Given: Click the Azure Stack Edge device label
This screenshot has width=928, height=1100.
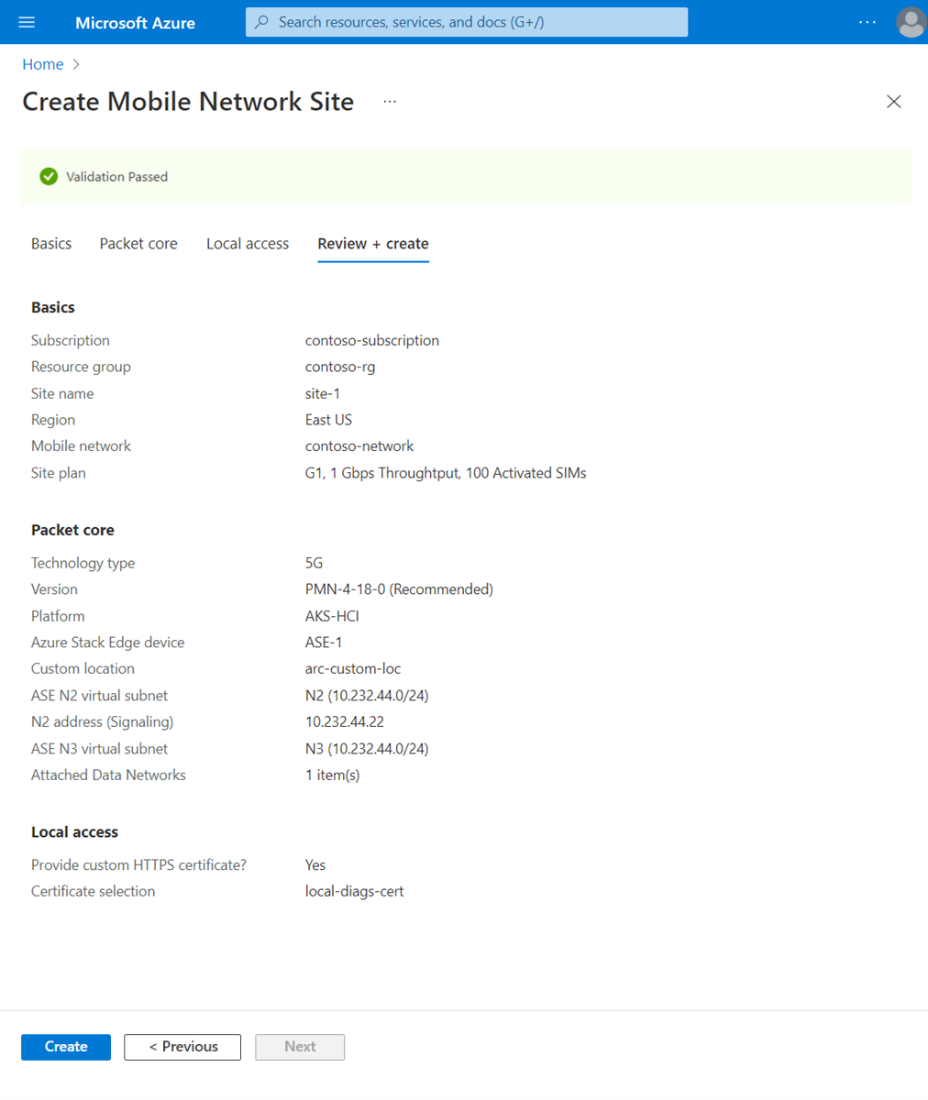Looking at the screenshot, I should pos(107,643).
